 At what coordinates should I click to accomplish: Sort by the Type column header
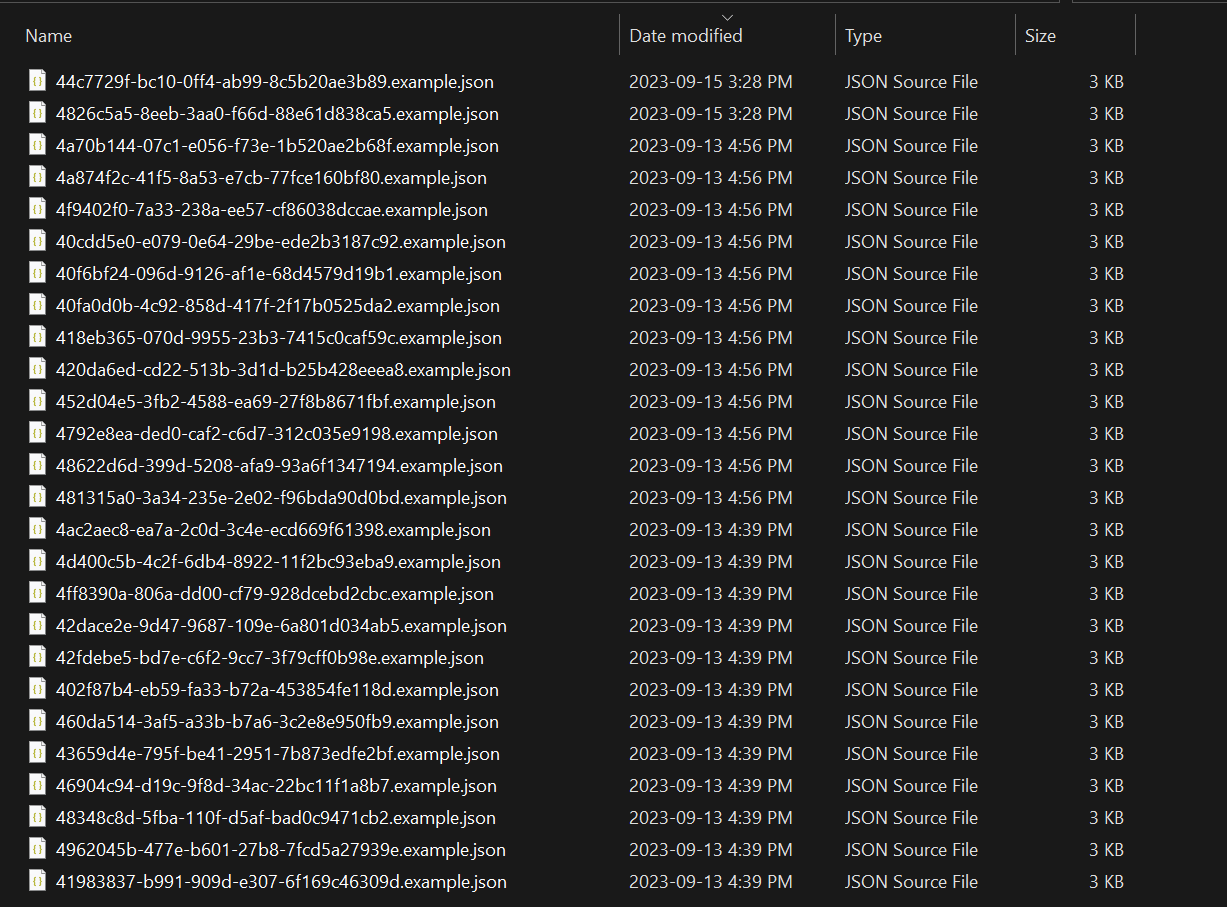[863, 36]
